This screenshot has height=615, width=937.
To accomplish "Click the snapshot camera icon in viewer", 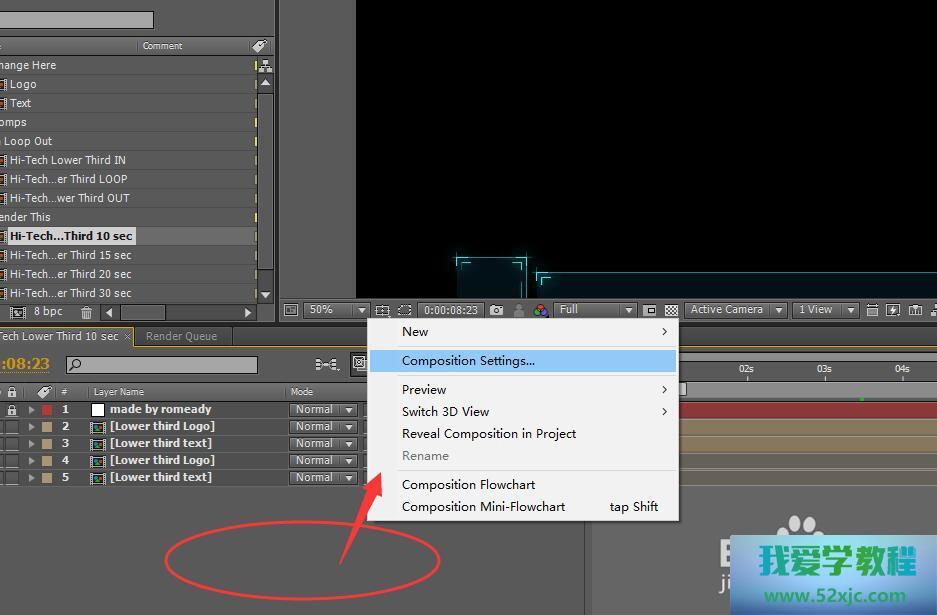I will point(497,311).
